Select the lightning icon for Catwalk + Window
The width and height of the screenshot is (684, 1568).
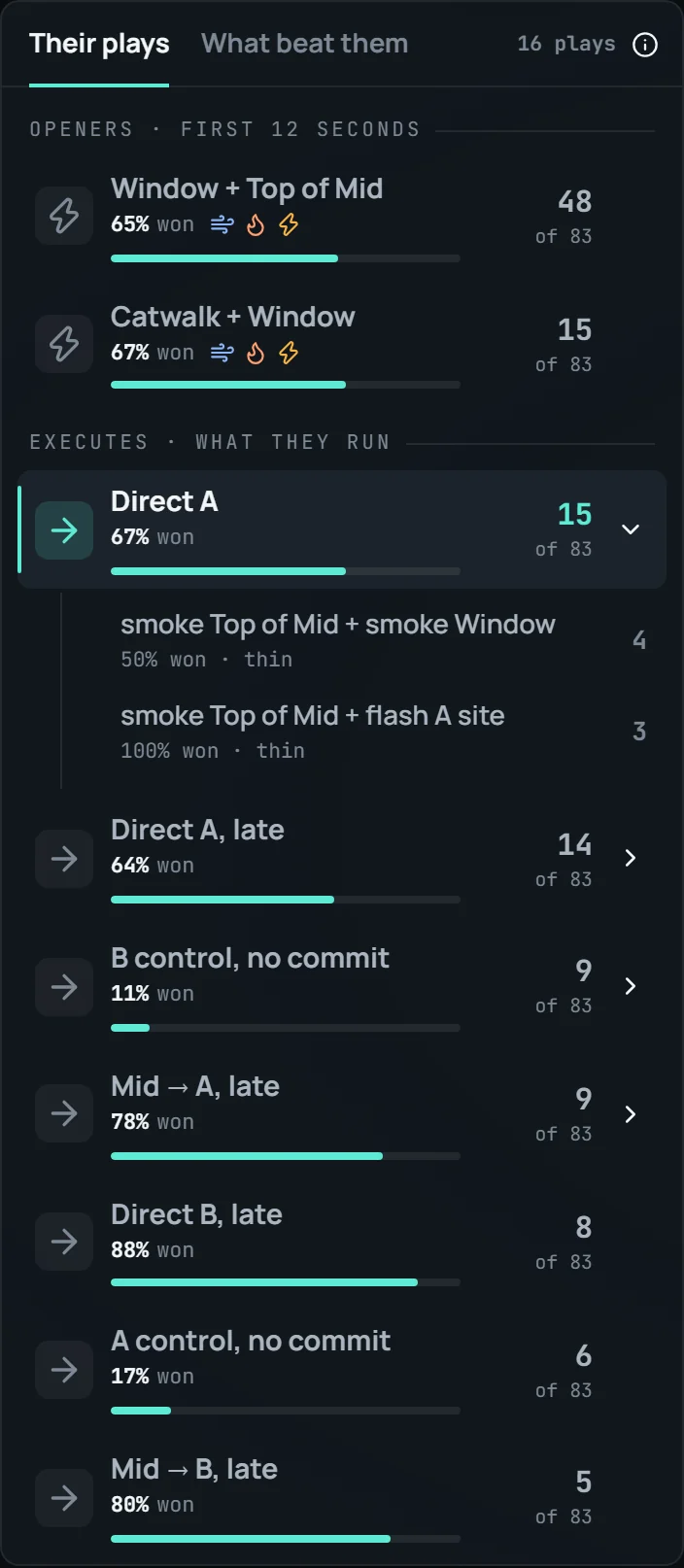click(64, 343)
